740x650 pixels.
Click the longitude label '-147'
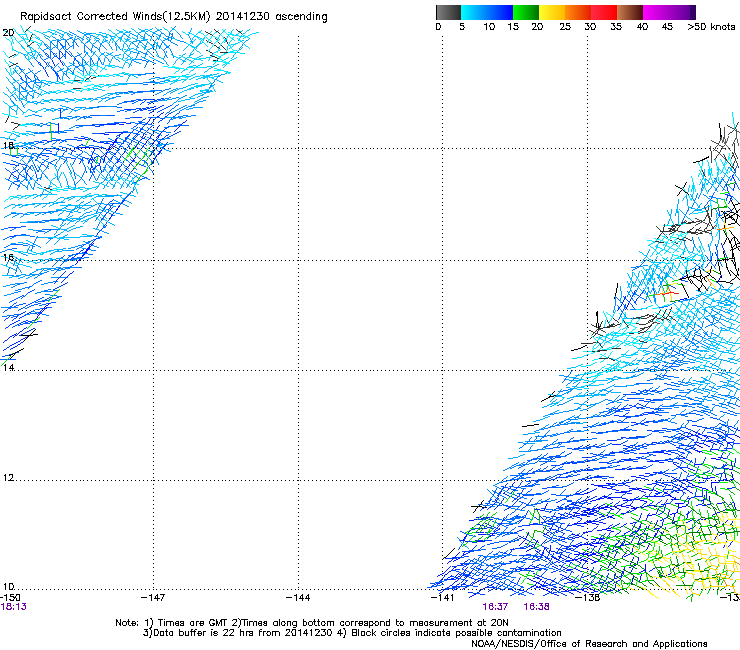pyautogui.click(x=153, y=598)
